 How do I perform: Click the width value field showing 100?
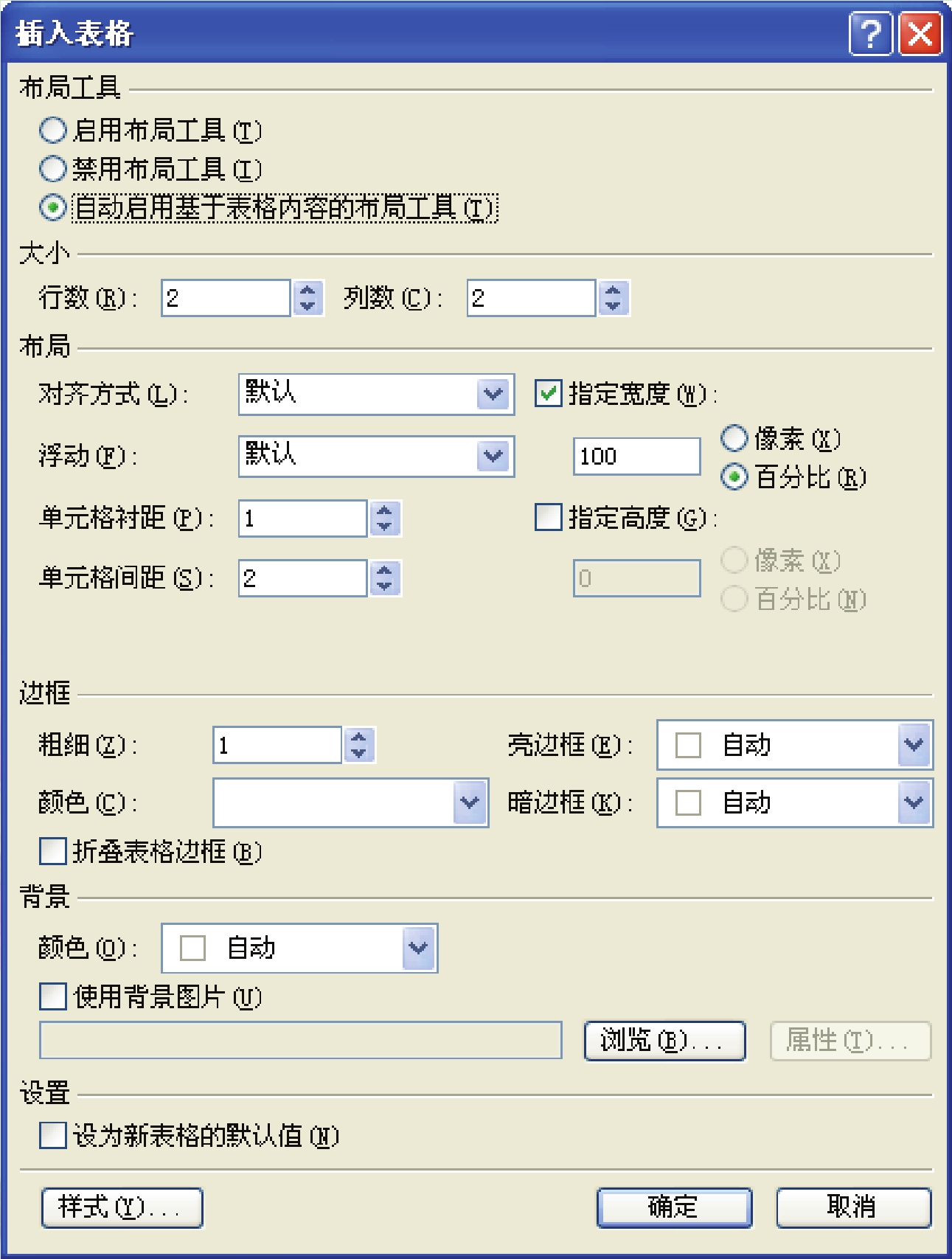(637, 457)
